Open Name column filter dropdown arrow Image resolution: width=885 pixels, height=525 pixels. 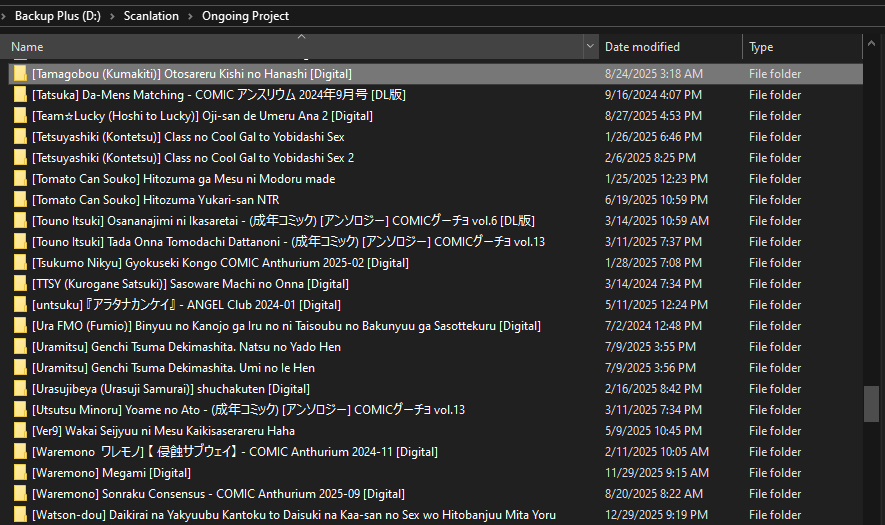[x=590, y=46]
